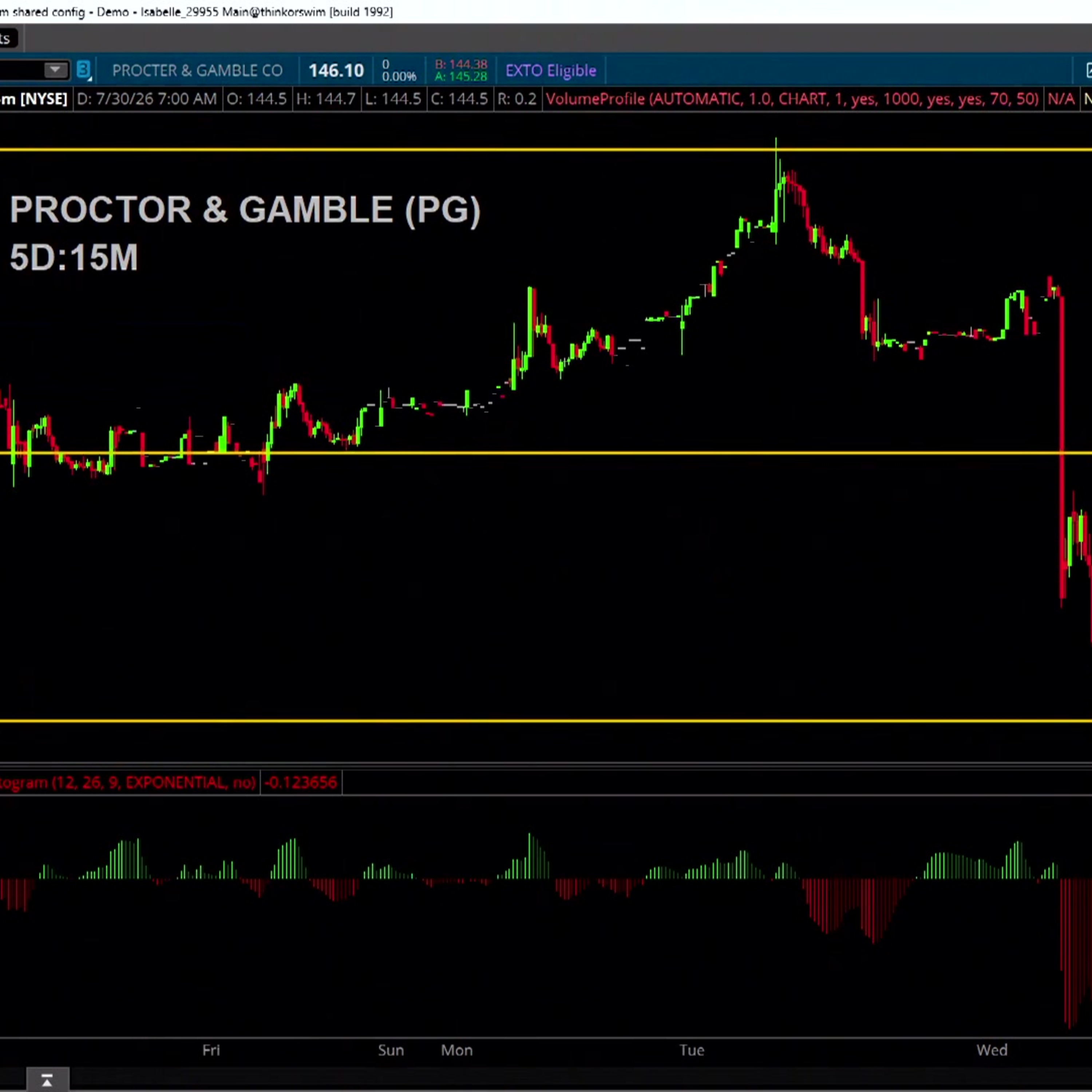Click the EXTO Eligible label
Screen dimensions: 1092x1092
[x=550, y=71]
